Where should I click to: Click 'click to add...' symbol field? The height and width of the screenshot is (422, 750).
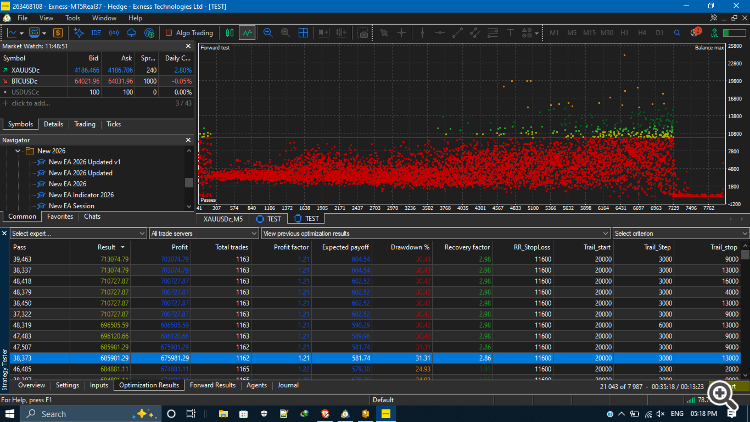[x=31, y=103]
